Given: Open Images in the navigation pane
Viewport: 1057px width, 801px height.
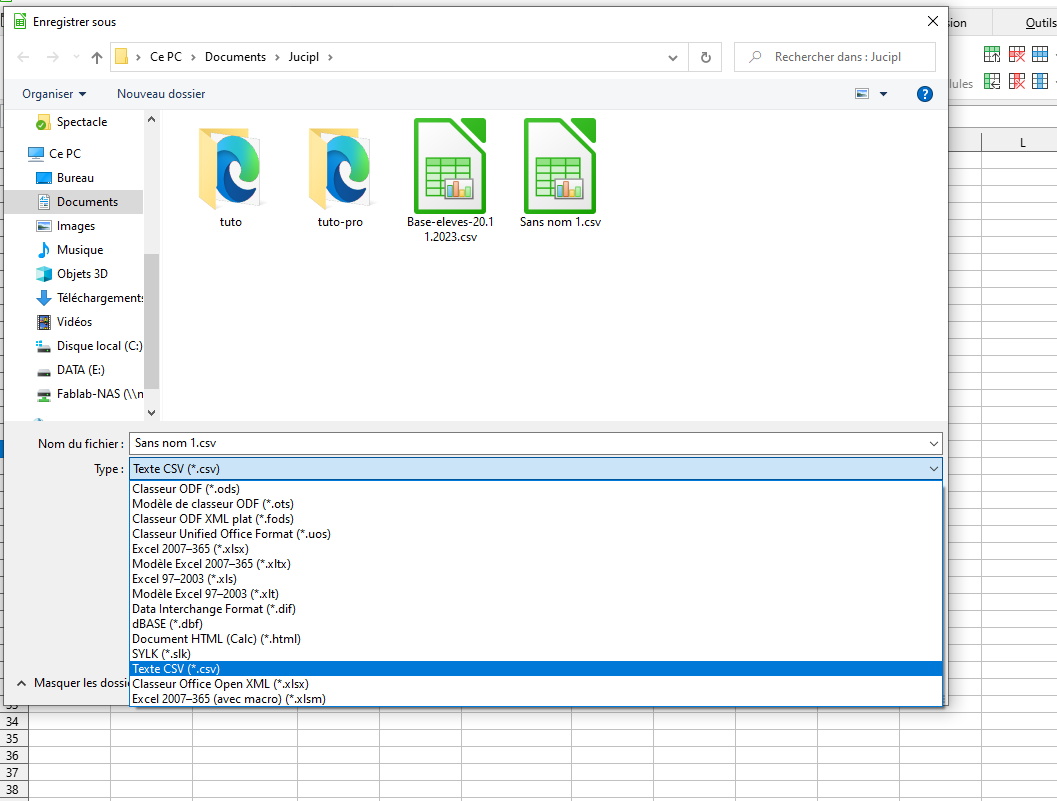Looking at the screenshot, I should [76, 226].
